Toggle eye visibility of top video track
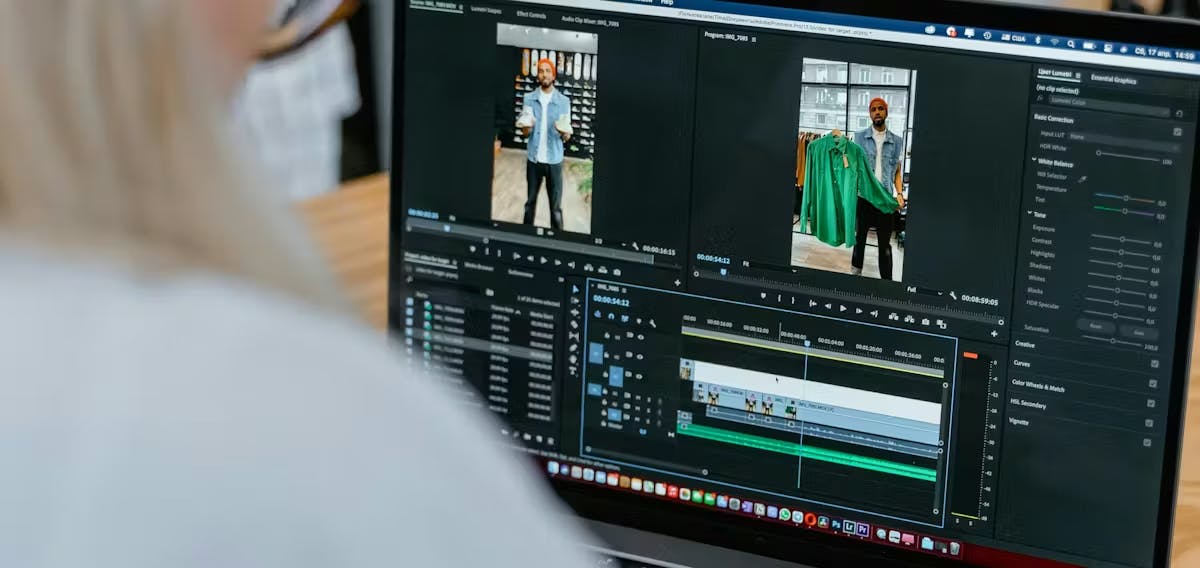1200x568 pixels. [640, 337]
